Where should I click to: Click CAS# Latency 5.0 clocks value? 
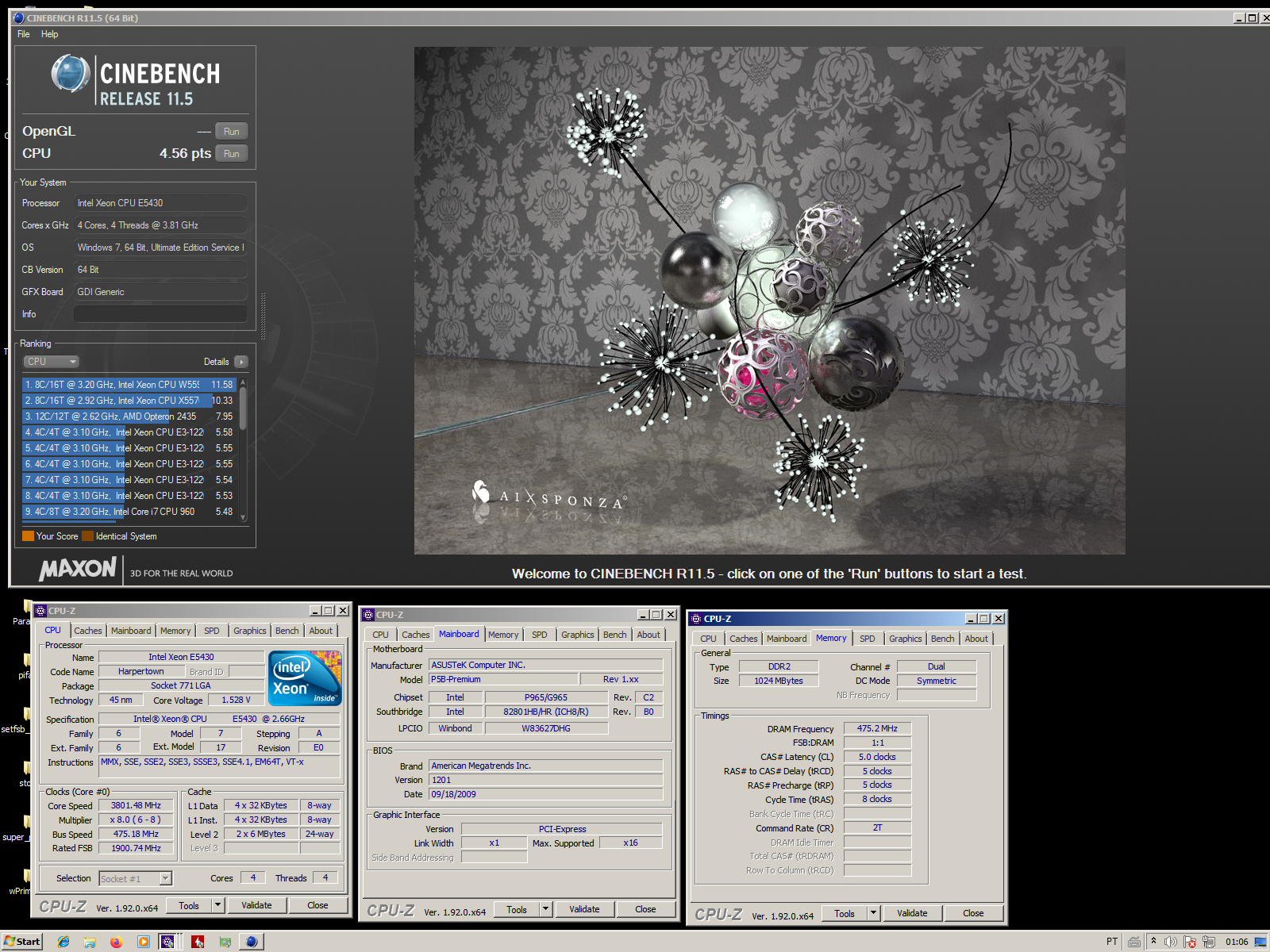(x=877, y=757)
